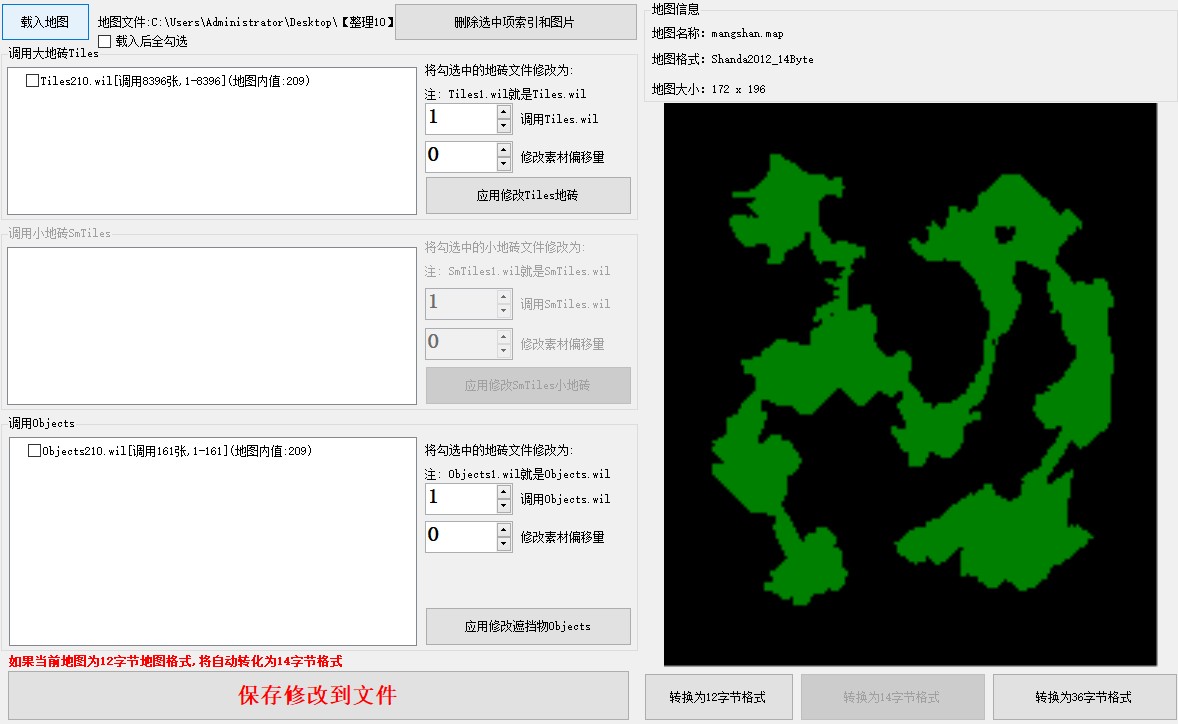Click 转换为12字节格式 button
1178x724 pixels.
pos(718,697)
